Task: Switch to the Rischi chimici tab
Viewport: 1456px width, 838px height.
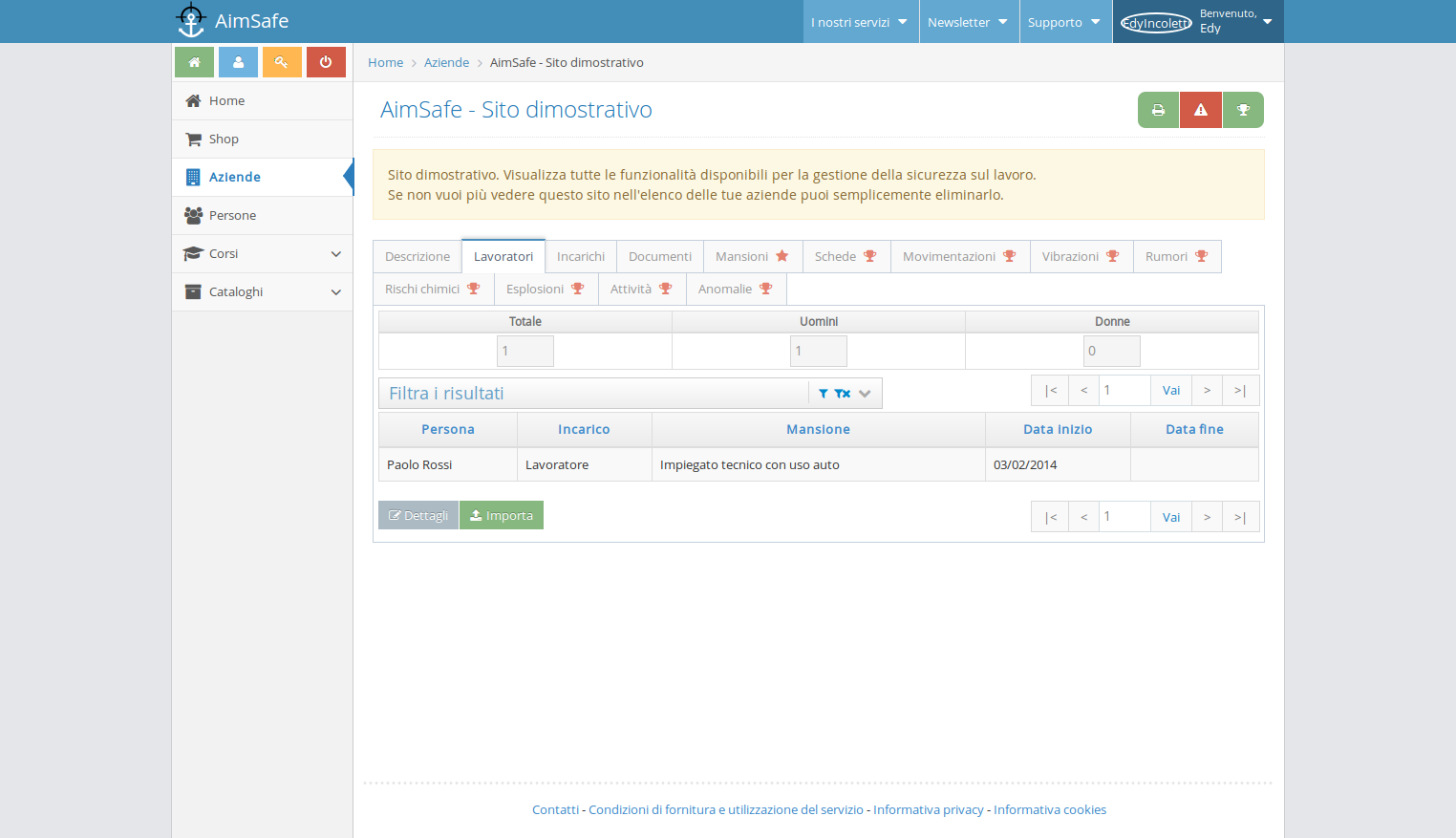Action: 434,289
